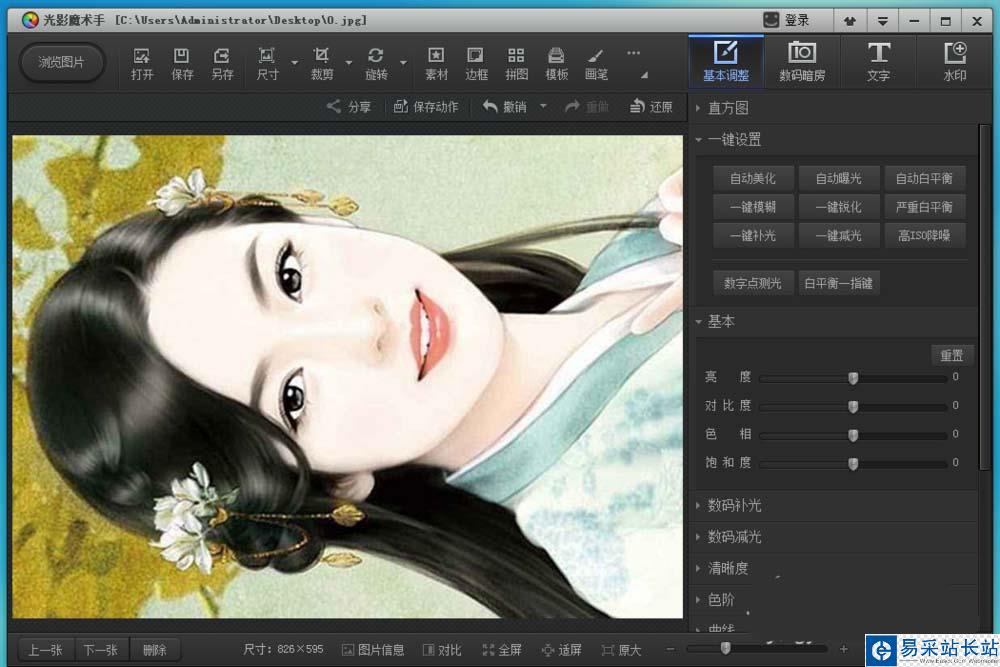The height and width of the screenshot is (667, 1000).
Task: Select the 裁剪 crop tool
Action: 321,63
